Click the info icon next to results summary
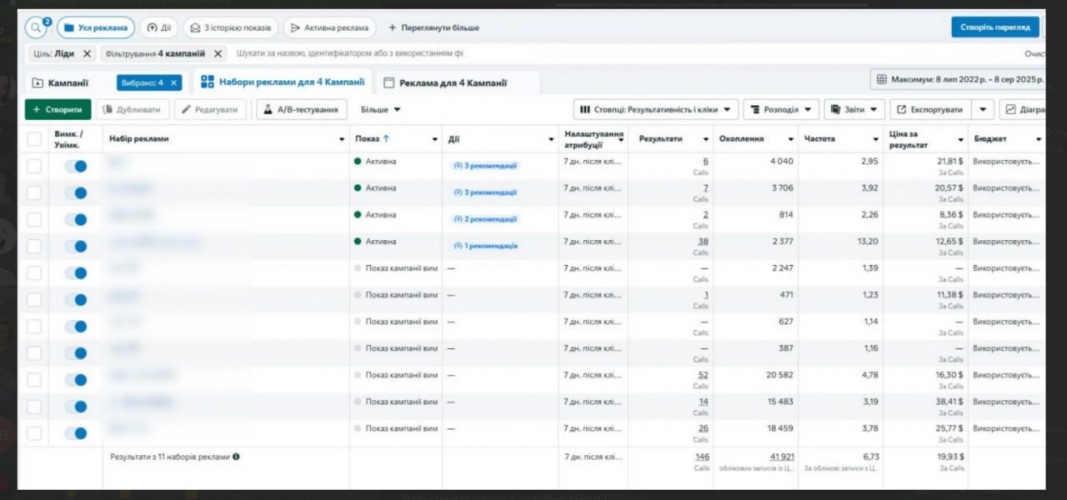The image size is (1067, 500). (236, 456)
